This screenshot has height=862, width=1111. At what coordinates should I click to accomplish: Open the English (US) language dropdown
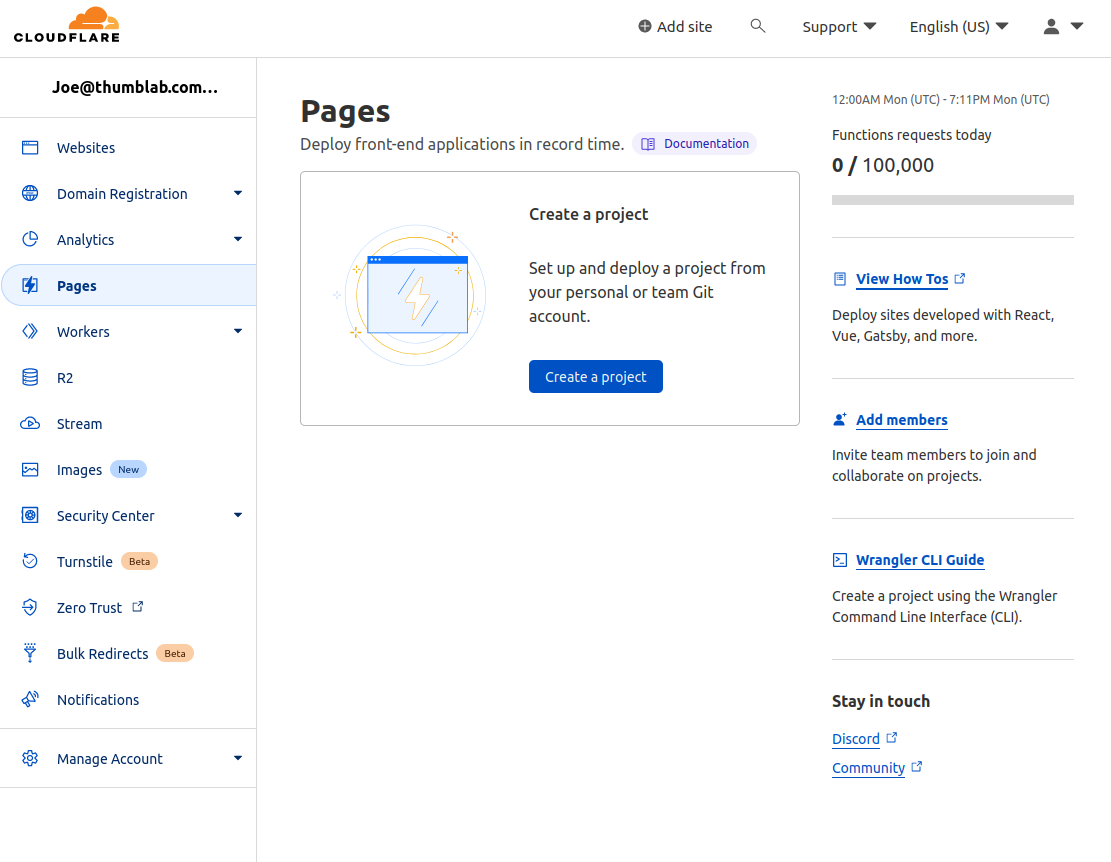point(959,27)
